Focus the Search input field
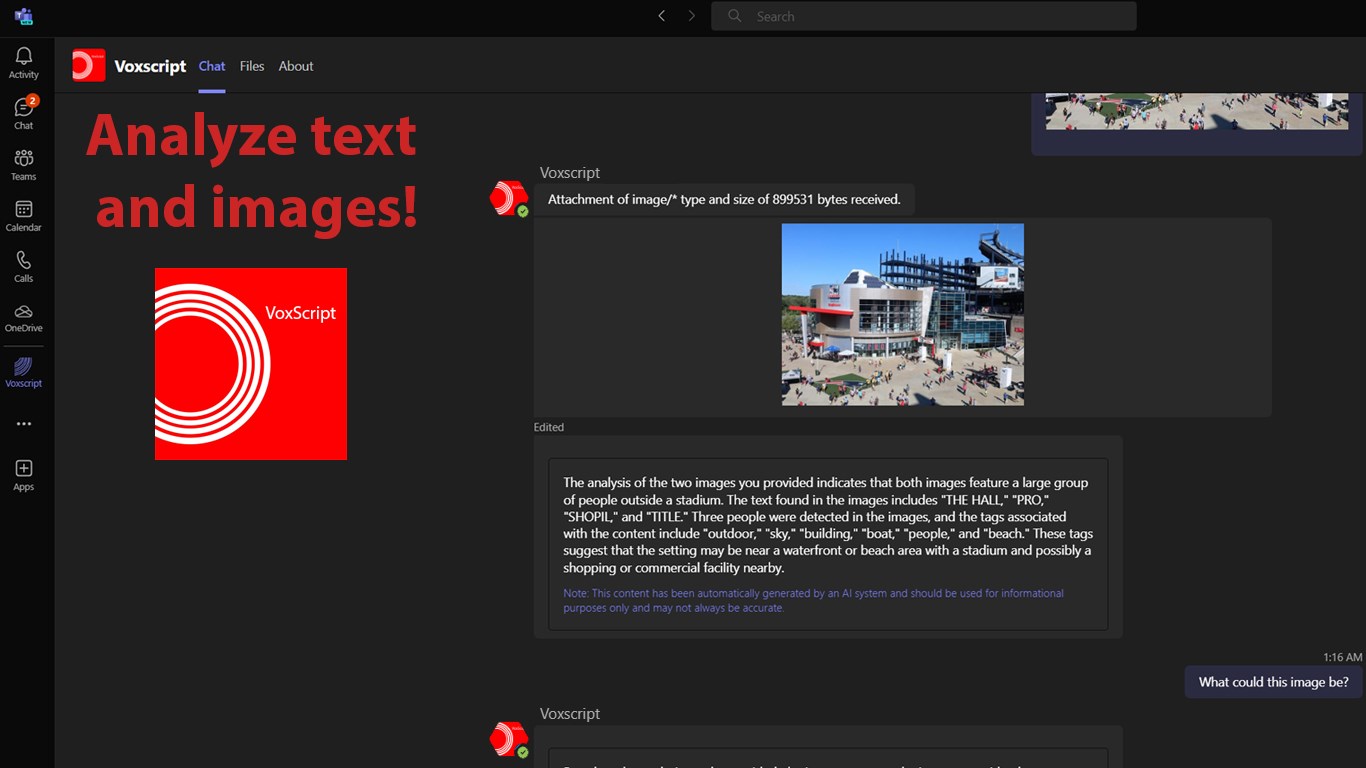This screenshot has height=768, width=1366. [924, 16]
